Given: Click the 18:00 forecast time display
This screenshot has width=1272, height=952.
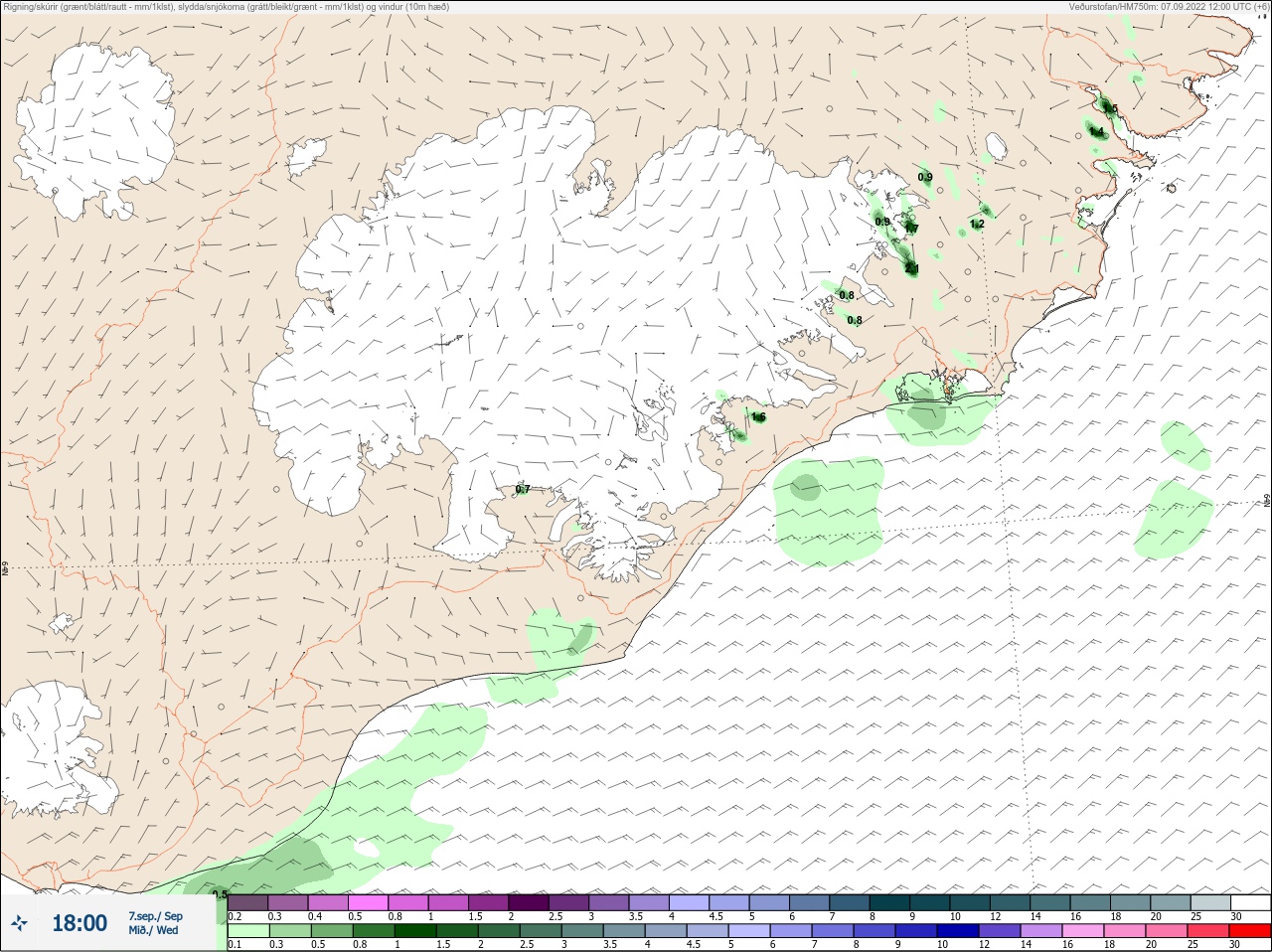Looking at the screenshot, I should (x=79, y=923).
